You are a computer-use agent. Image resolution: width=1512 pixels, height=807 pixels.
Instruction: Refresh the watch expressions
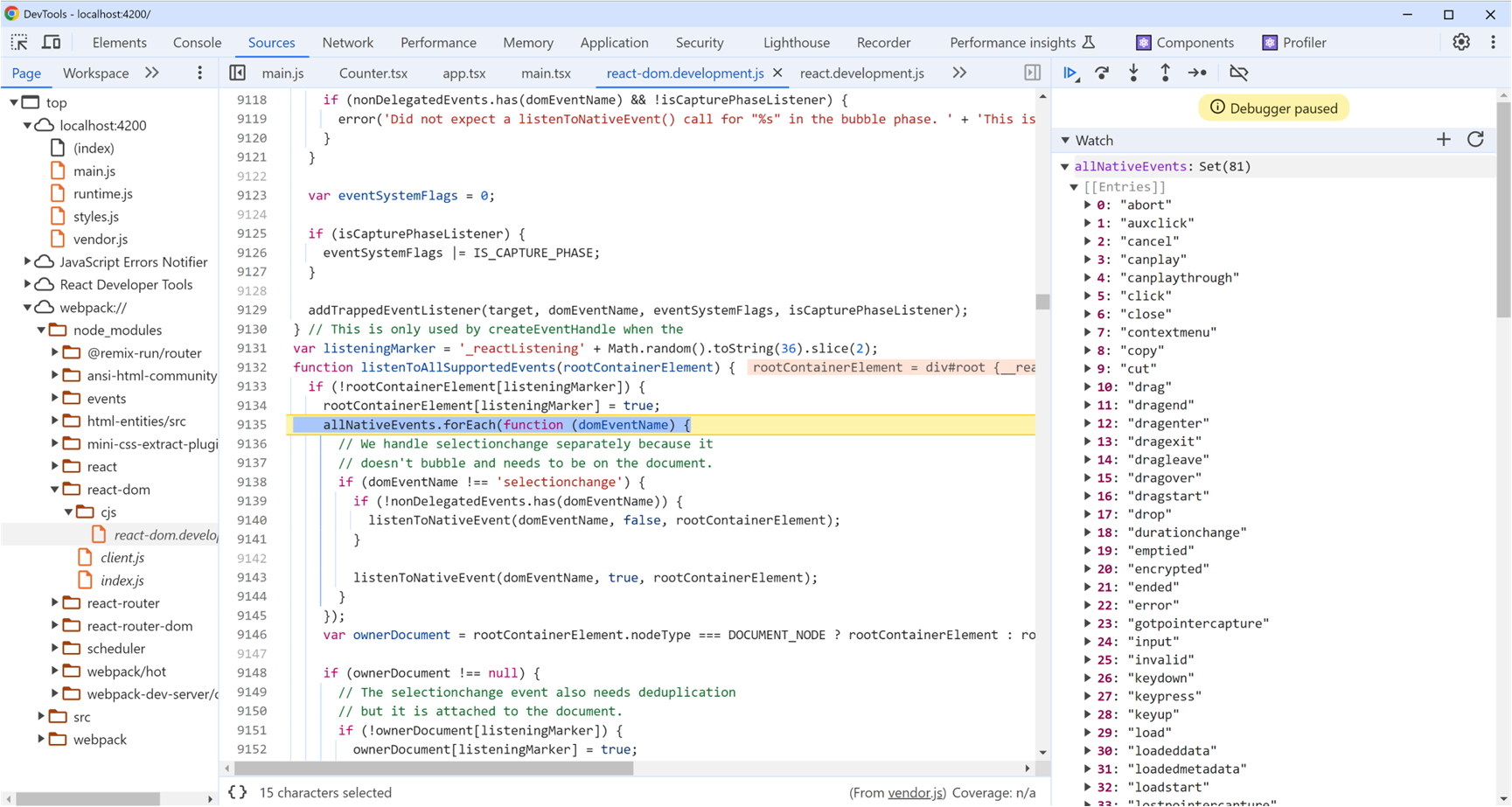(x=1475, y=139)
